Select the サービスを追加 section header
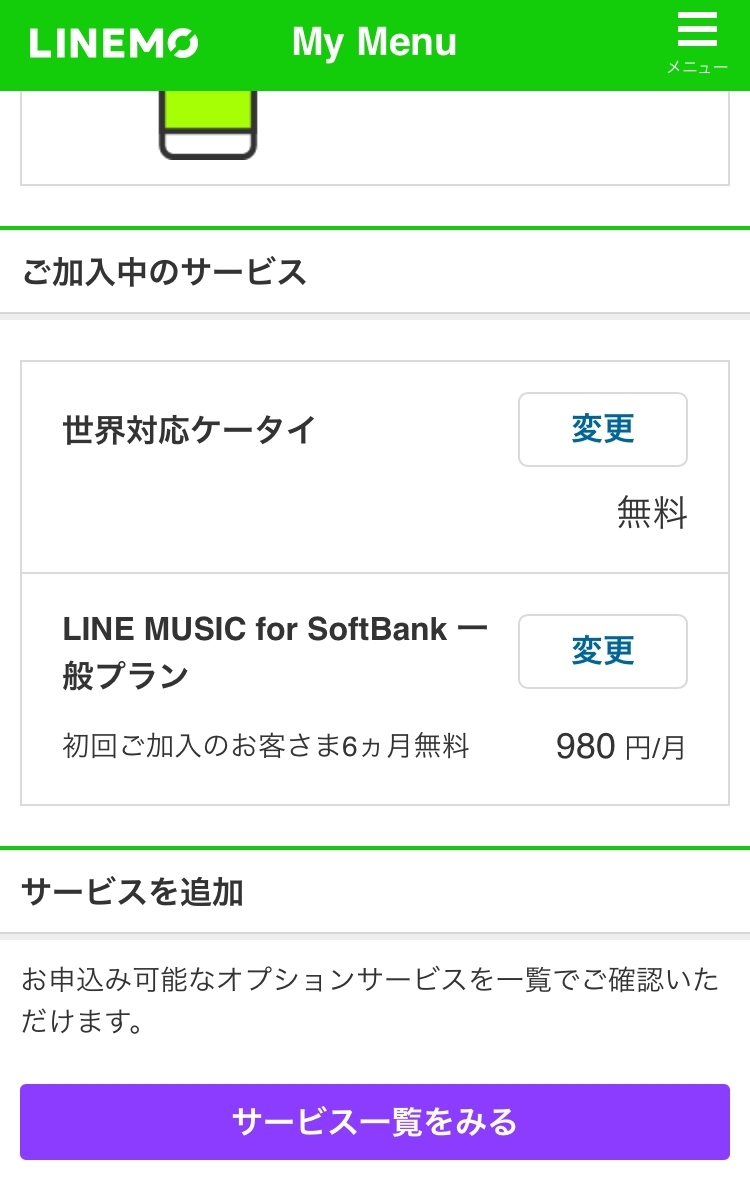750x1182 pixels. pyautogui.click(x=132, y=891)
